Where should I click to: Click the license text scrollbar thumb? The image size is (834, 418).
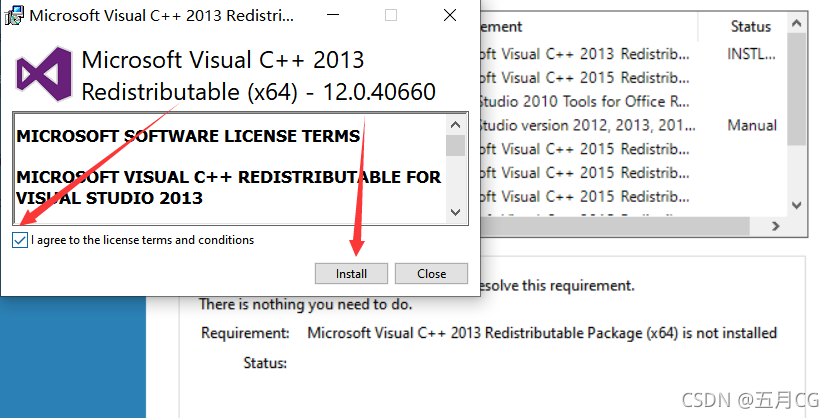(x=455, y=146)
